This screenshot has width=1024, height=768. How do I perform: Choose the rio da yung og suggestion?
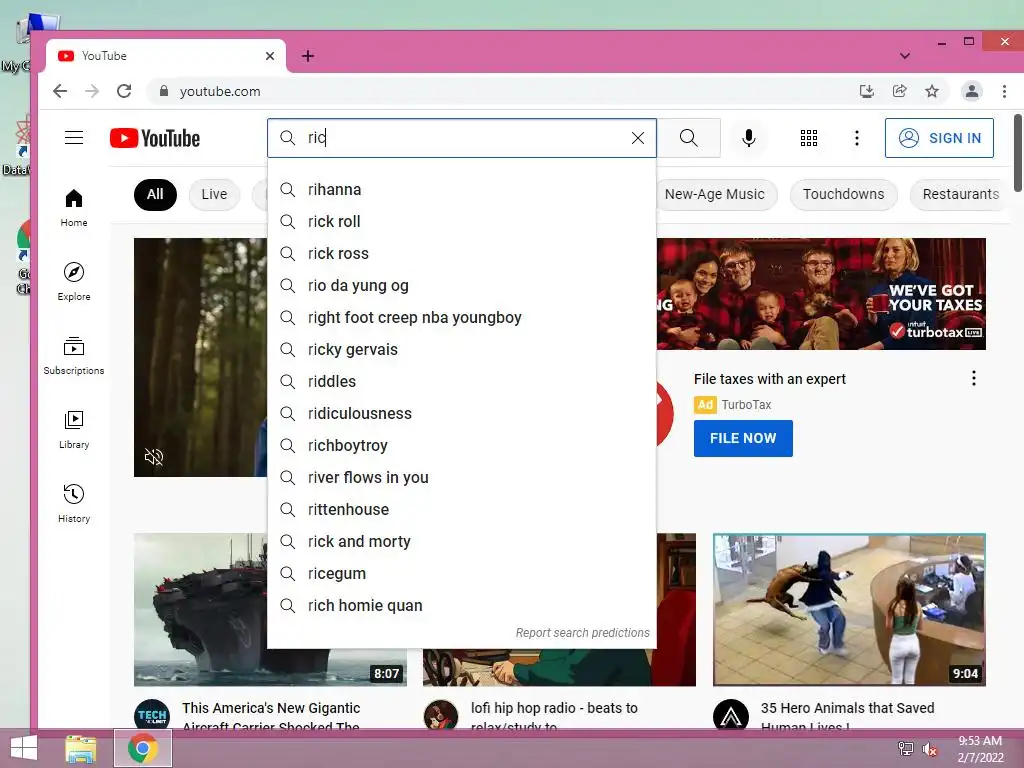[461, 285]
